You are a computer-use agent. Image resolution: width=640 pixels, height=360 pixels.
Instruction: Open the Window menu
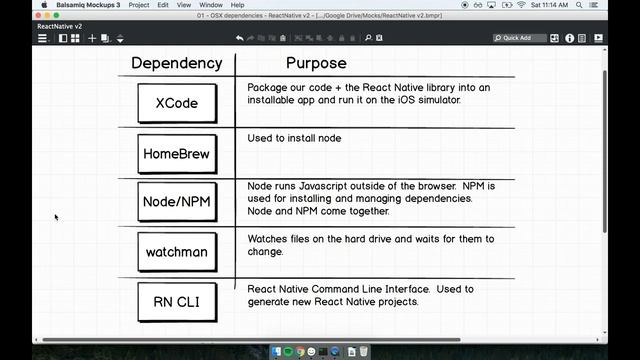tap(211, 5)
